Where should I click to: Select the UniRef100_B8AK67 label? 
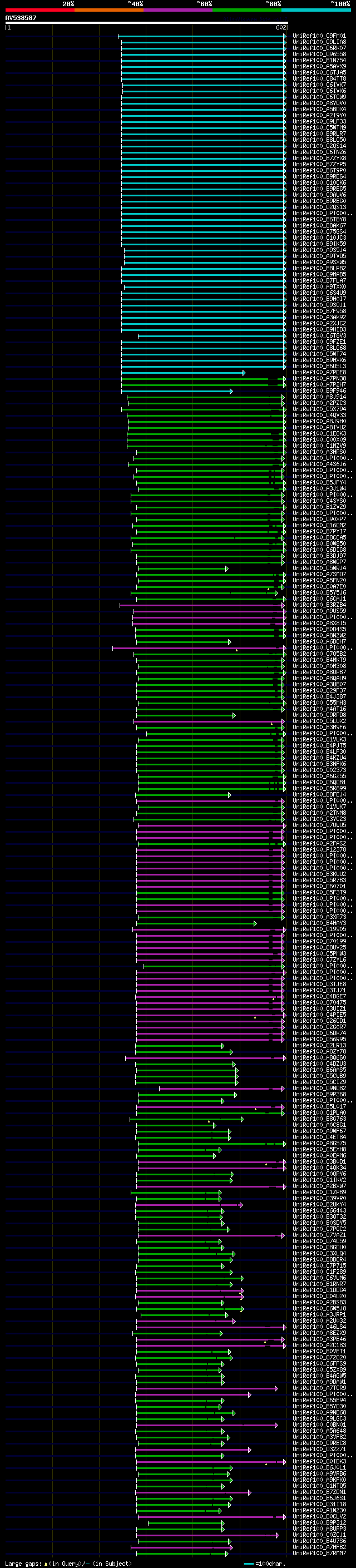pos(319,226)
